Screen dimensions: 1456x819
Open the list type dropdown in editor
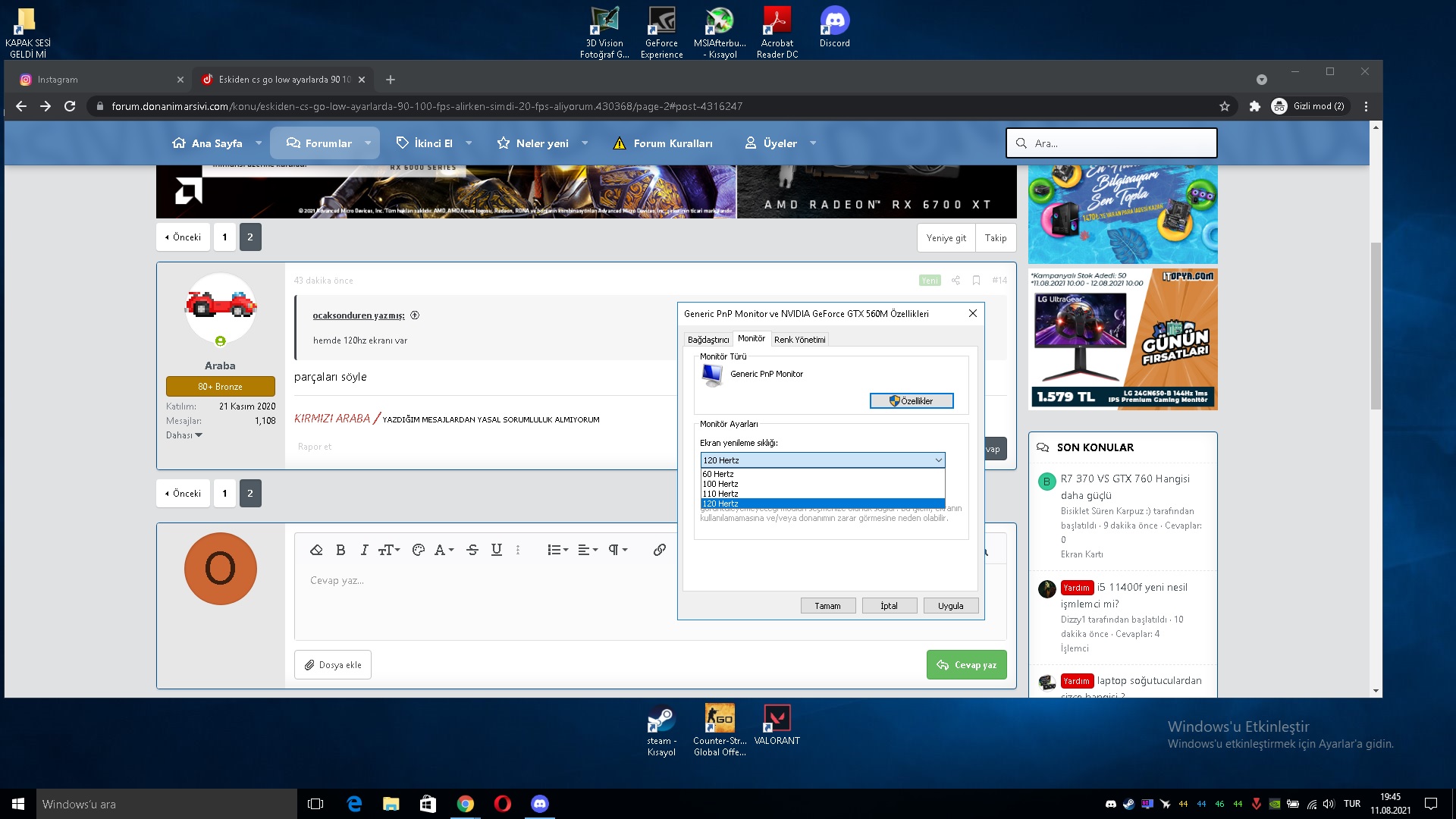point(558,550)
